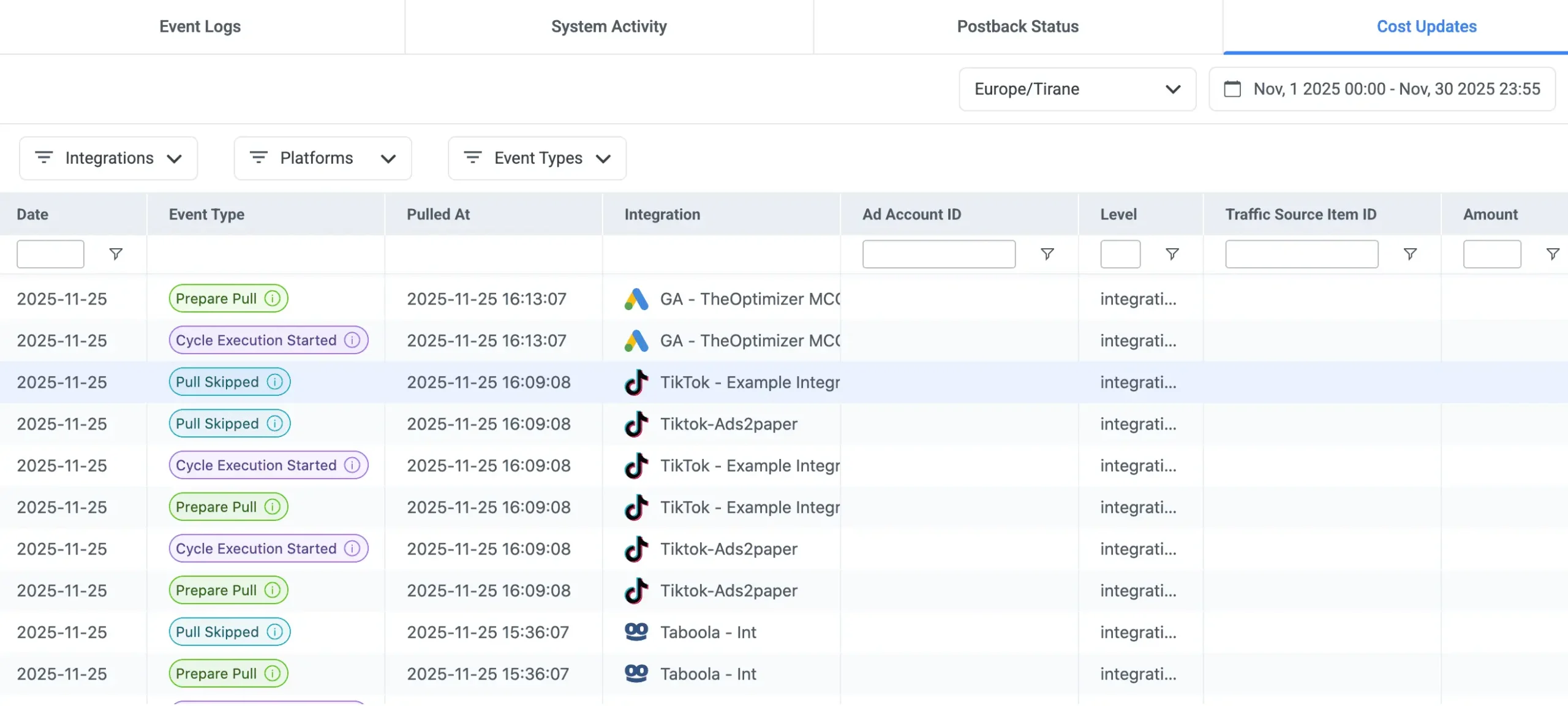Focus the Date column filter input

[50, 254]
